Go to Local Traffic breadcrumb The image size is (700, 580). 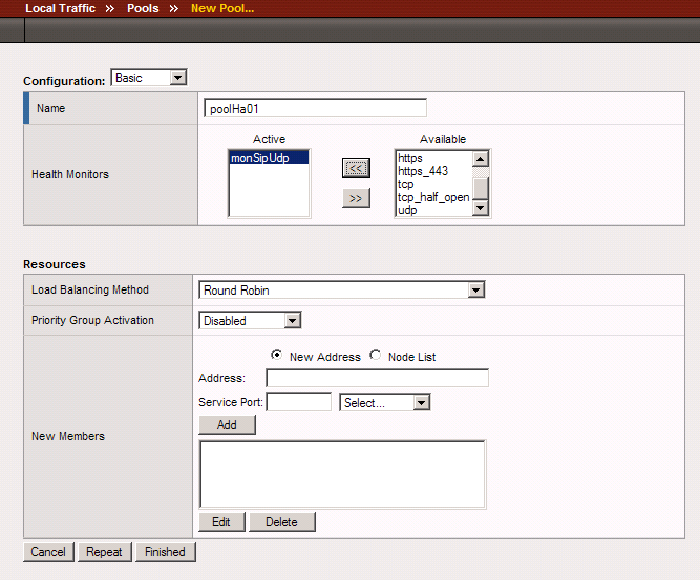pos(60,8)
